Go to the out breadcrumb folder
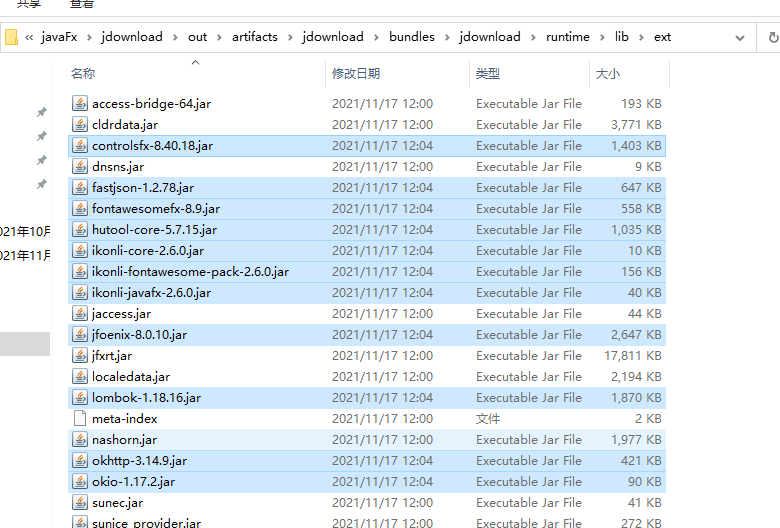Image resolution: width=780 pixels, height=528 pixels. pos(197,37)
